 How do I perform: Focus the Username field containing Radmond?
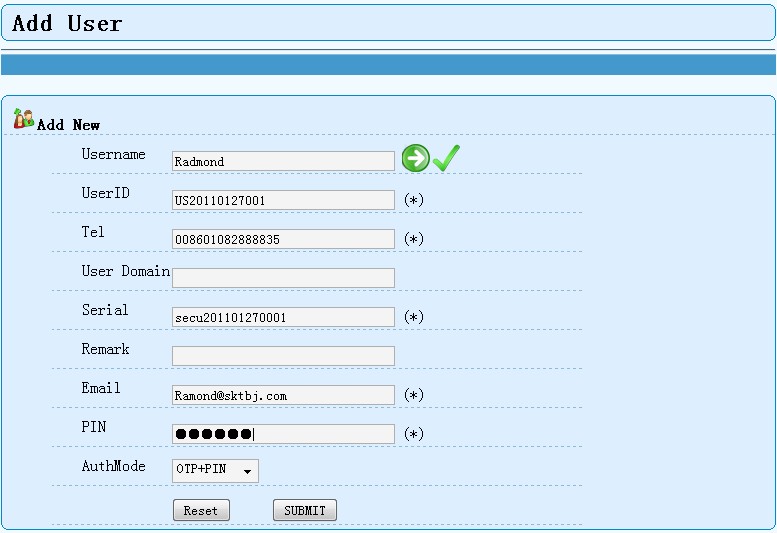[x=283, y=161]
